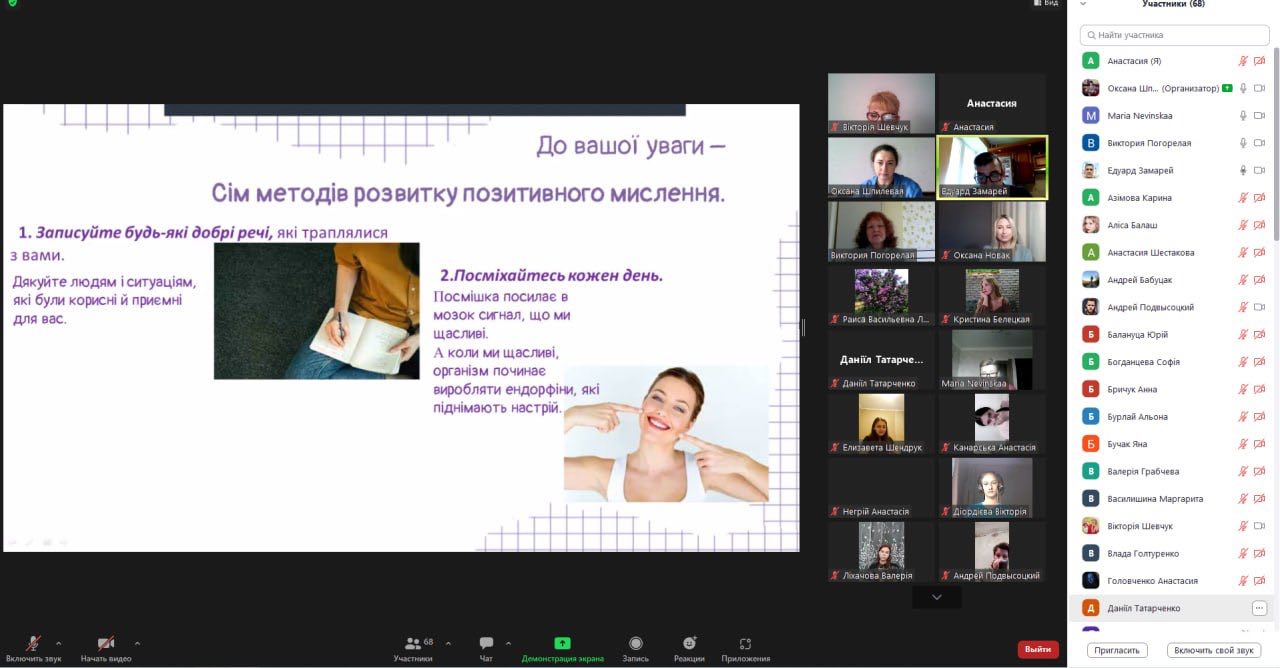This screenshot has height=668, width=1280.
Task: Click the green screen-share badge next to Организатор
Action: (x=1227, y=88)
